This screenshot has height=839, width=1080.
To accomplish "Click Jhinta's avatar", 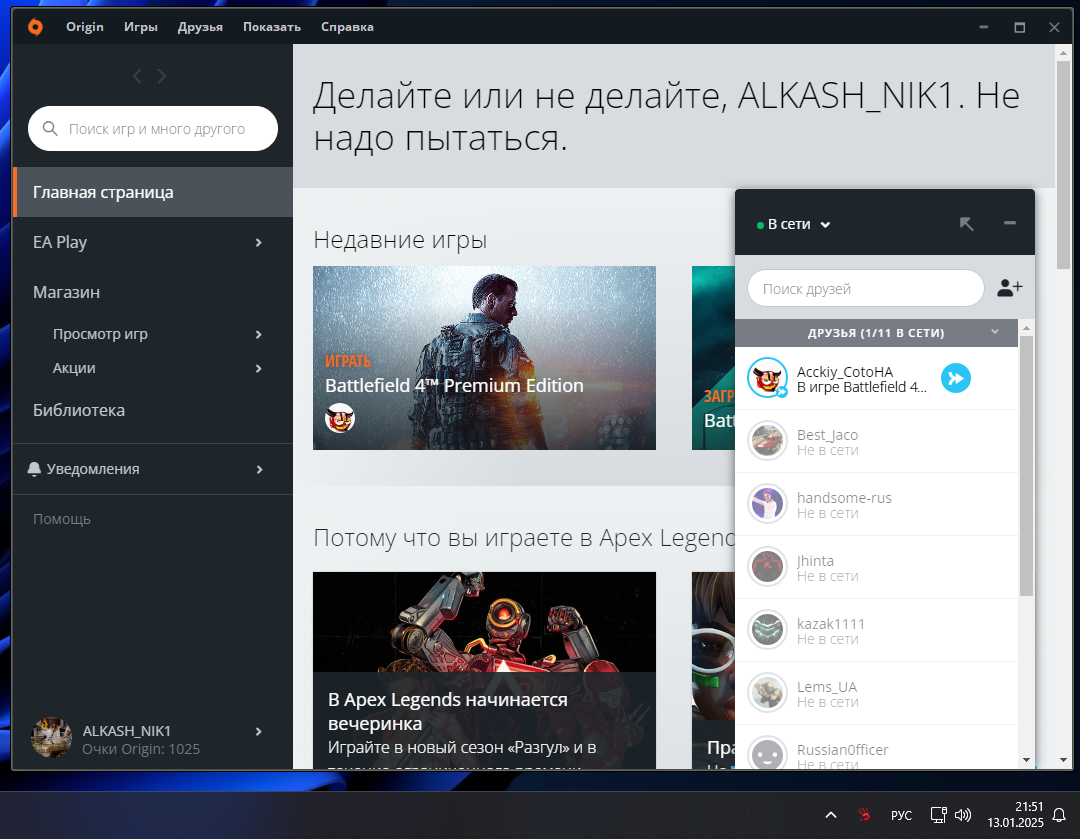I will (767, 567).
